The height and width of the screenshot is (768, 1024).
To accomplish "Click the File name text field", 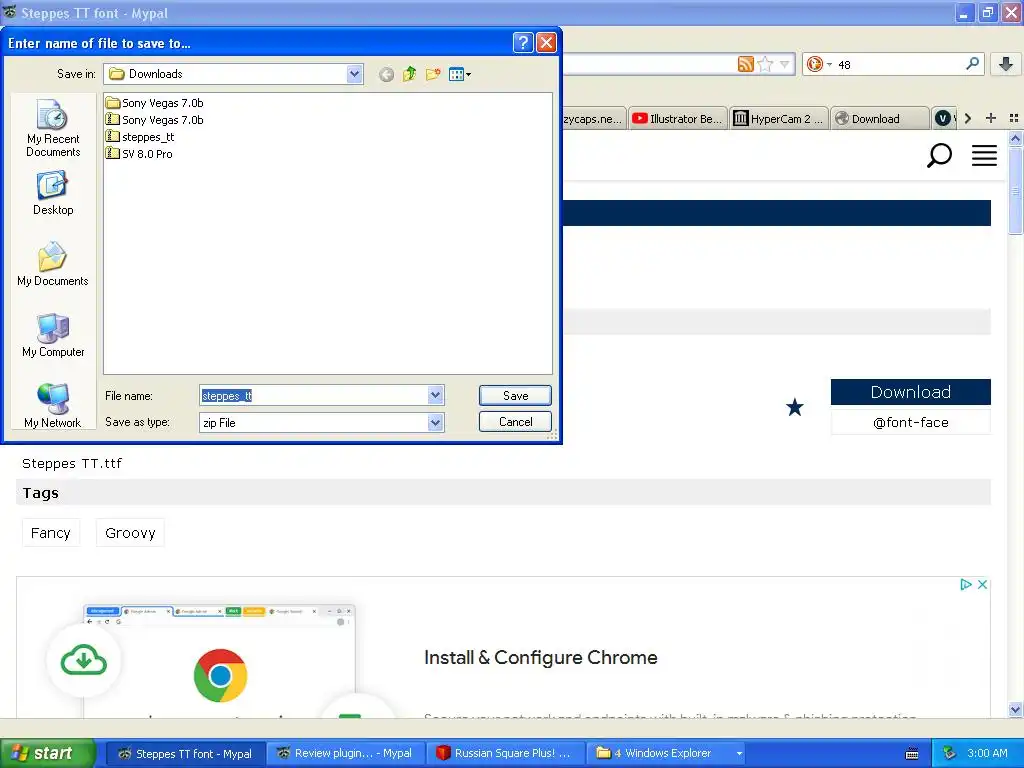I will point(314,395).
